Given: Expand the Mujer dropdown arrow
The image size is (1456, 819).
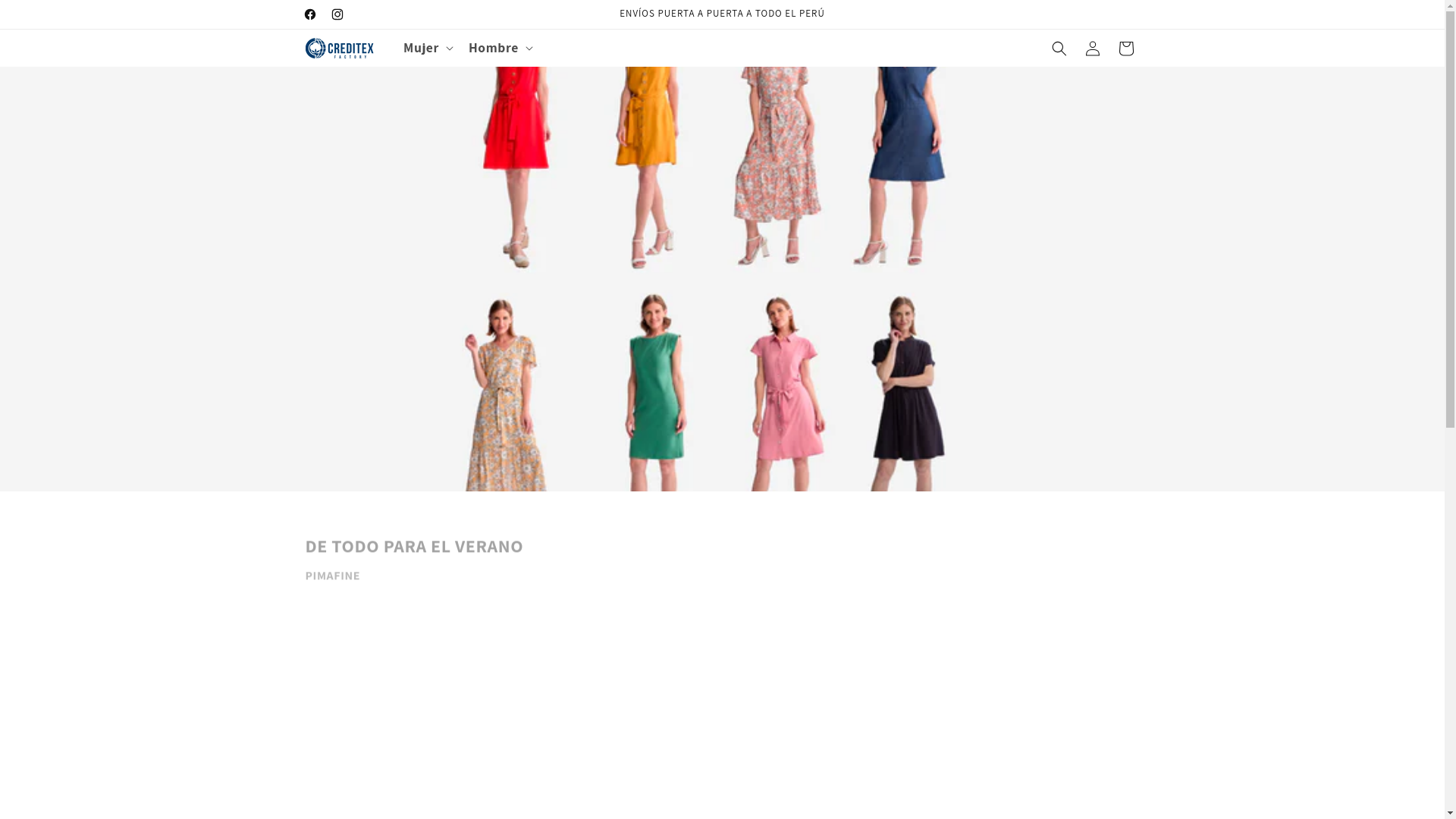Looking at the screenshot, I should (448, 49).
